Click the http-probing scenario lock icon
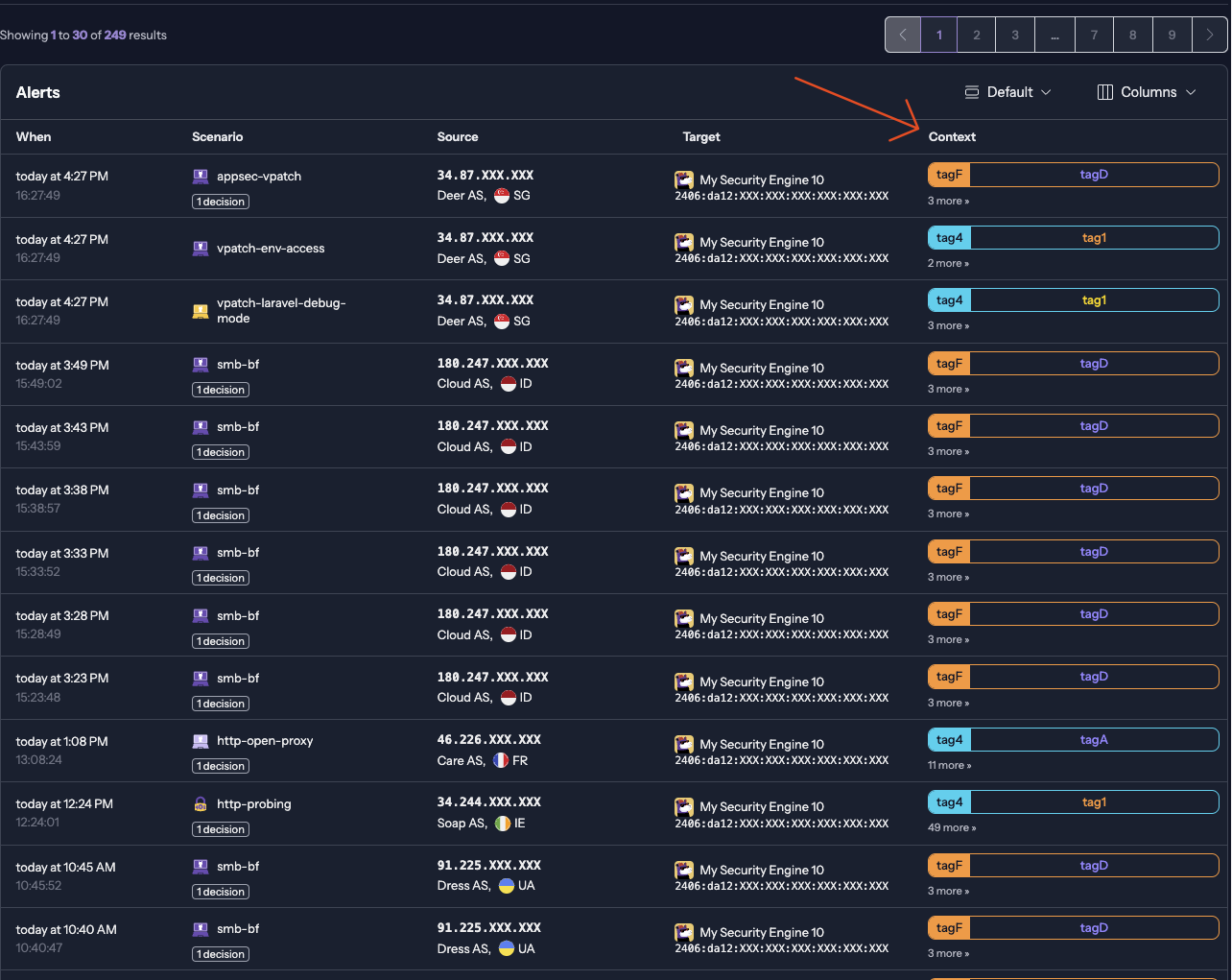Screen dimensions: 1232x980 [201, 804]
